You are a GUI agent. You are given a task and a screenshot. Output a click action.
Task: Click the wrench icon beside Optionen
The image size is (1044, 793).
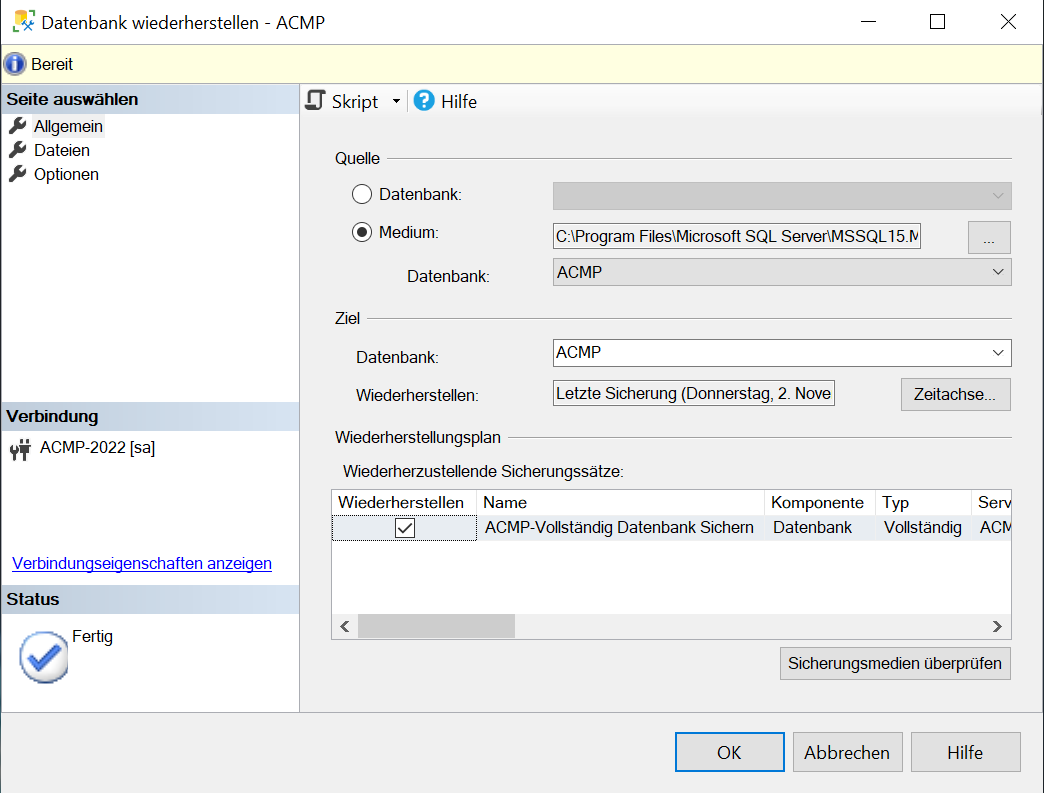pyautogui.click(x=18, y=174)
